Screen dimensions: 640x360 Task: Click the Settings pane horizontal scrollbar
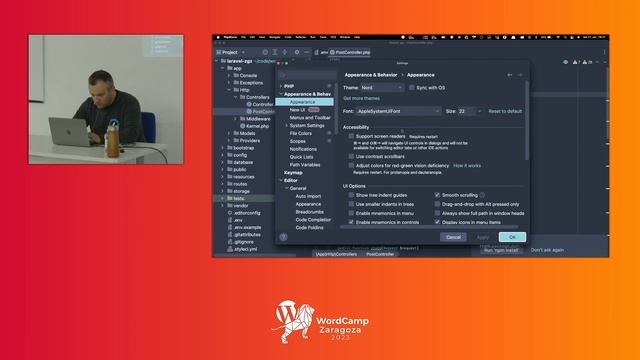[429, 227]
